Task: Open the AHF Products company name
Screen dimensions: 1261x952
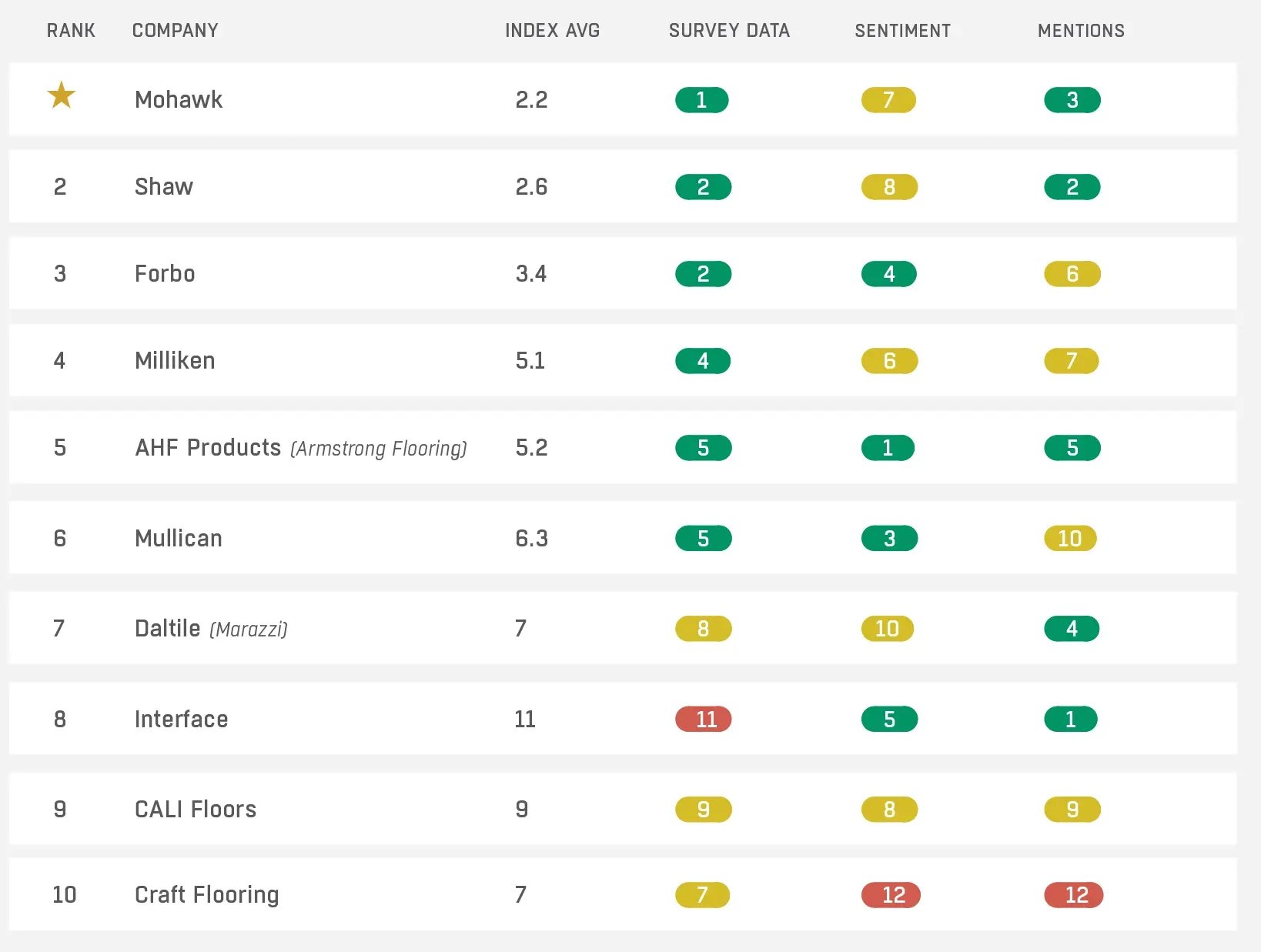Action: pos(208,448)
